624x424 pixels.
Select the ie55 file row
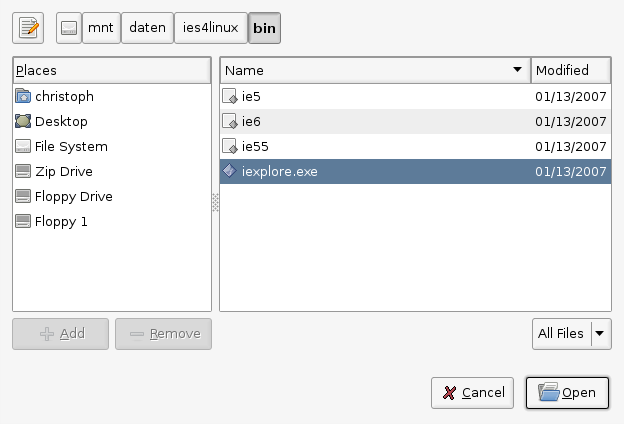point(380,147)
